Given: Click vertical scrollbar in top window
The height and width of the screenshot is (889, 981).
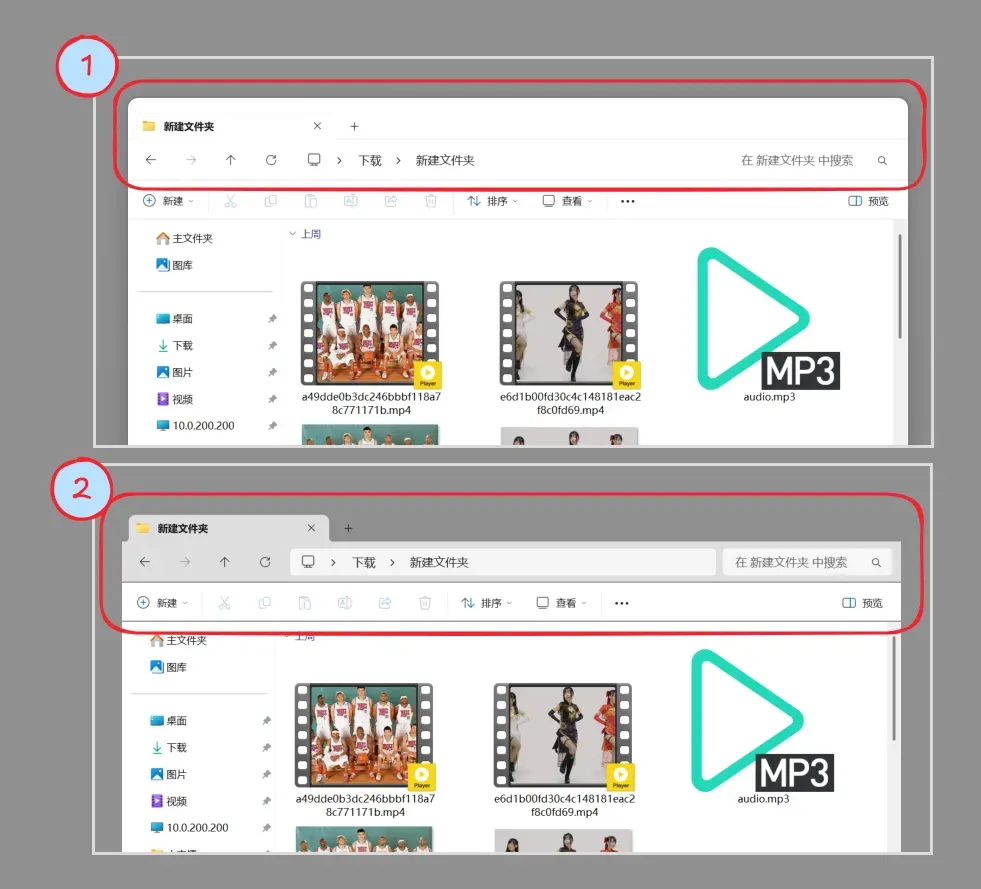Looking at the screenshot, I should [x=900, y=286].
